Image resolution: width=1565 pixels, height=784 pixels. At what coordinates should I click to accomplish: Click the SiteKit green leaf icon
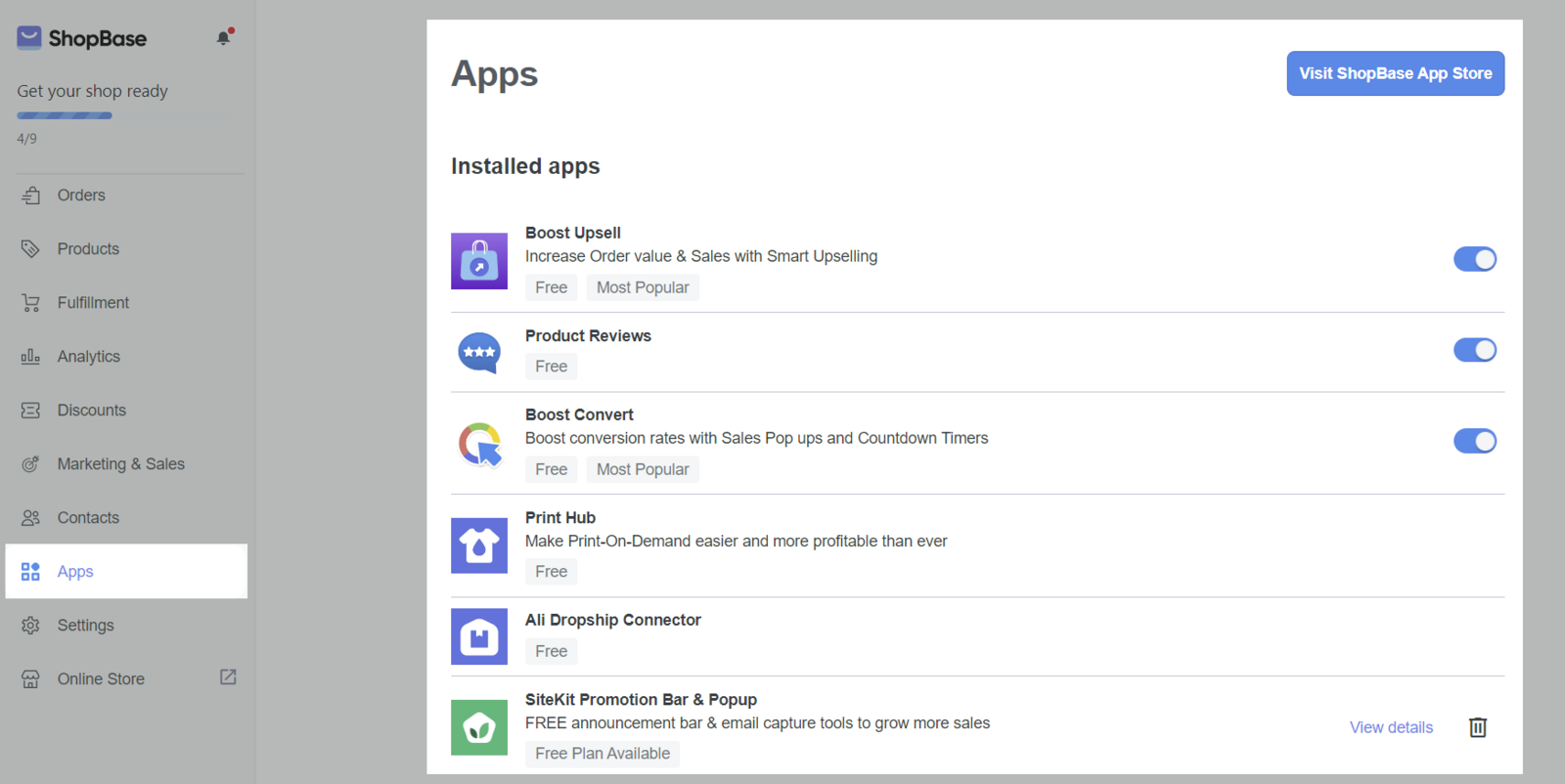[479, 727]
